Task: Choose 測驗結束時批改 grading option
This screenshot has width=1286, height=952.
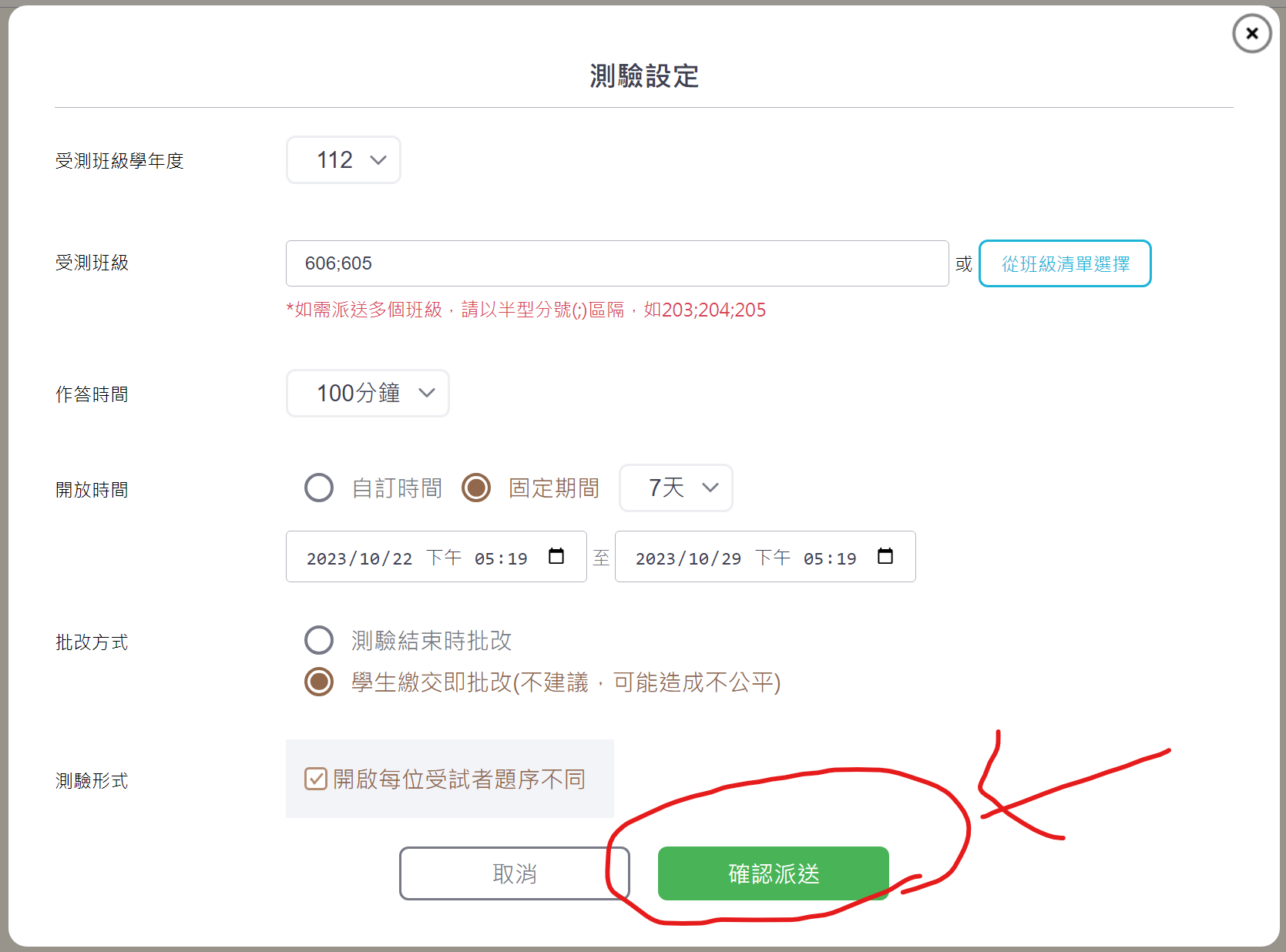Action: point(319,640)
